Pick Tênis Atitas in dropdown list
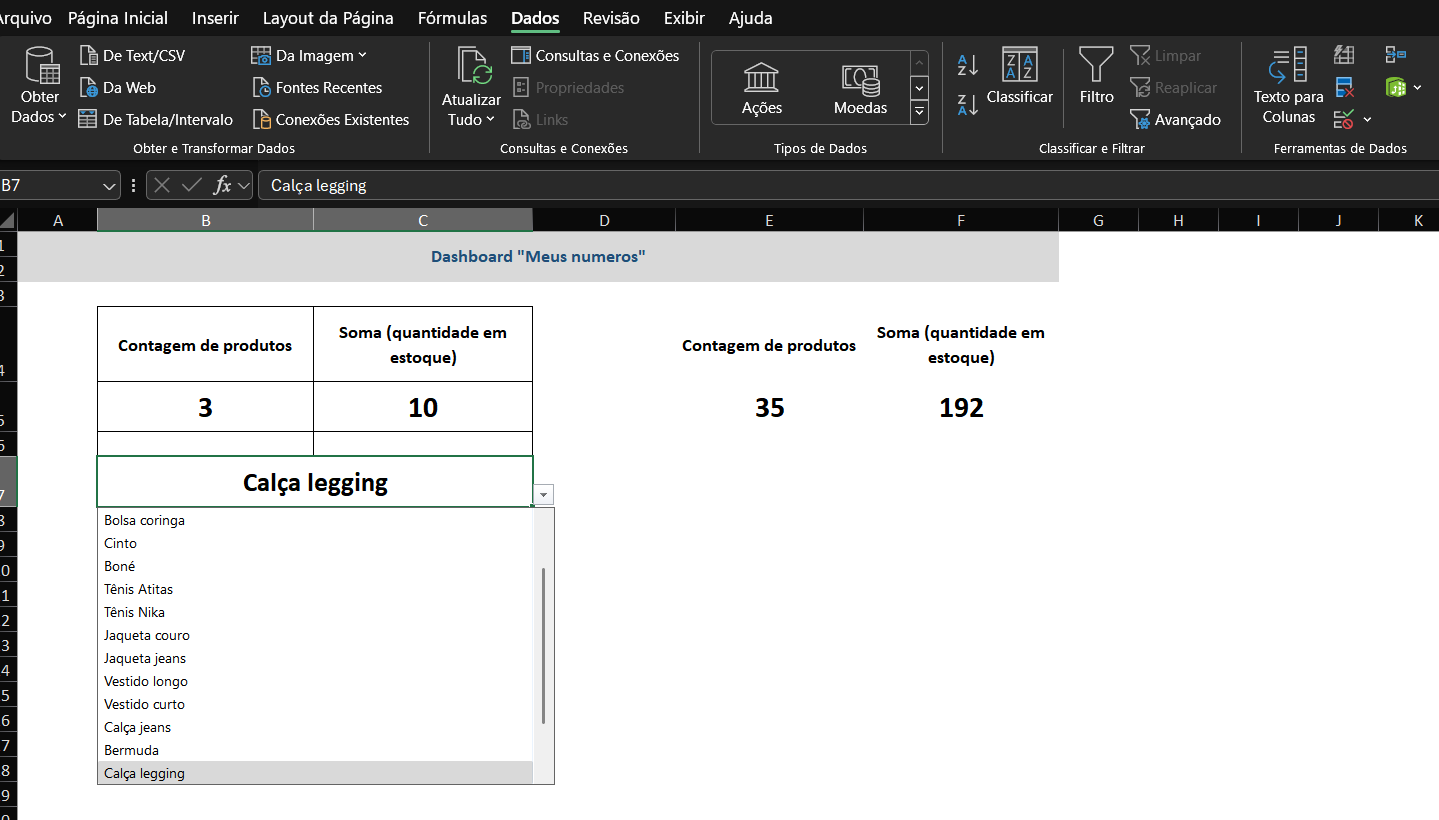The width and height of the screenshot is (1439, 820). pyautogui.click(x=315, y=589)
